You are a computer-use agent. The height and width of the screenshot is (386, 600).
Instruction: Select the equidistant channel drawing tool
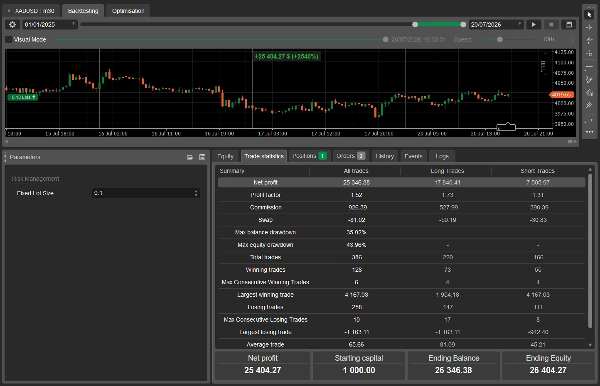click(x=589, y=93)
